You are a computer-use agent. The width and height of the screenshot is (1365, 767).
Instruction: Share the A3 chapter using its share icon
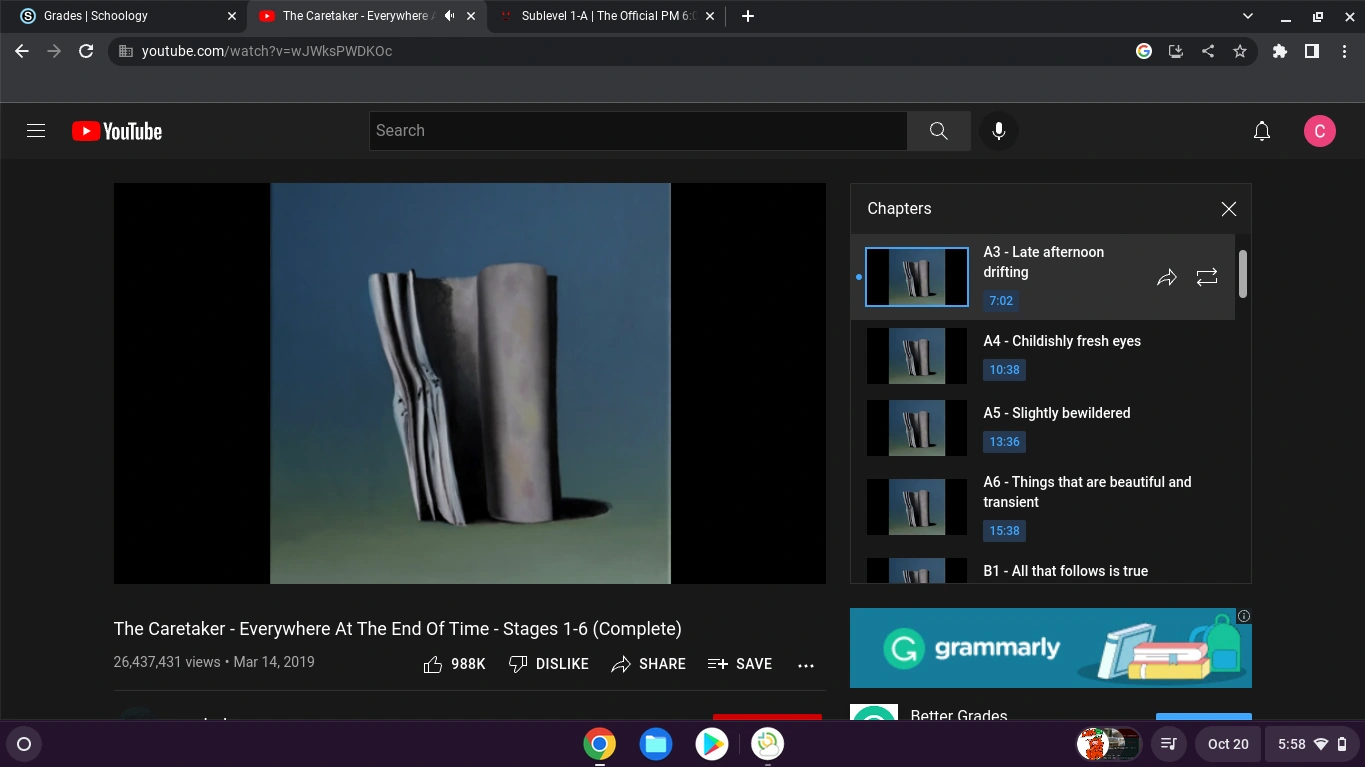1166,277
